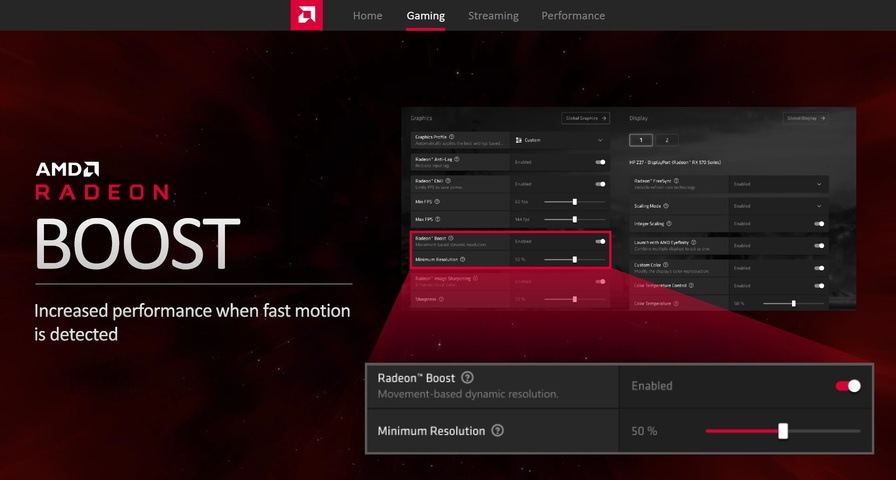Open Radeon Boost help icon in enlarged callout
The image size is (896, 480).
[467, 378]
